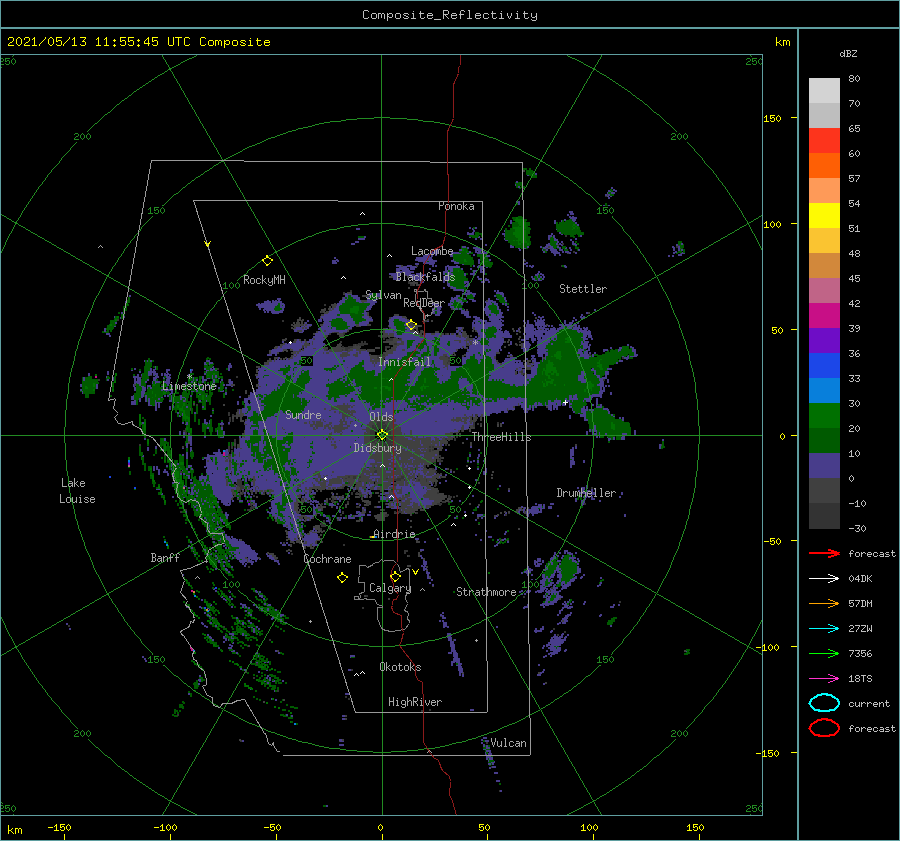This screenshot has width=900, height=841.
Task: Click the Banff label
Action: (x=165, y=557)
